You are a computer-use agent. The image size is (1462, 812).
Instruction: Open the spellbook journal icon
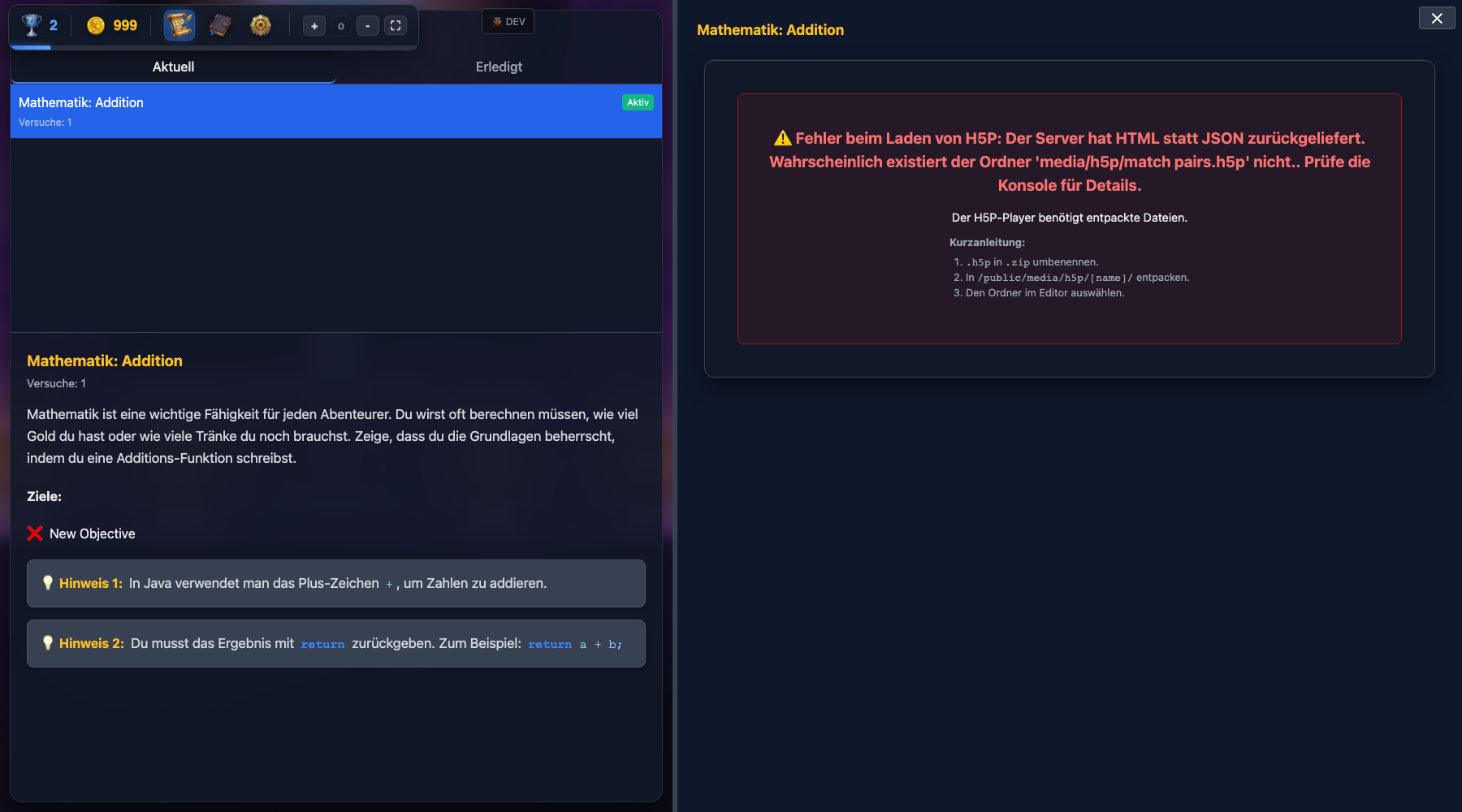[x=220, y=25]
